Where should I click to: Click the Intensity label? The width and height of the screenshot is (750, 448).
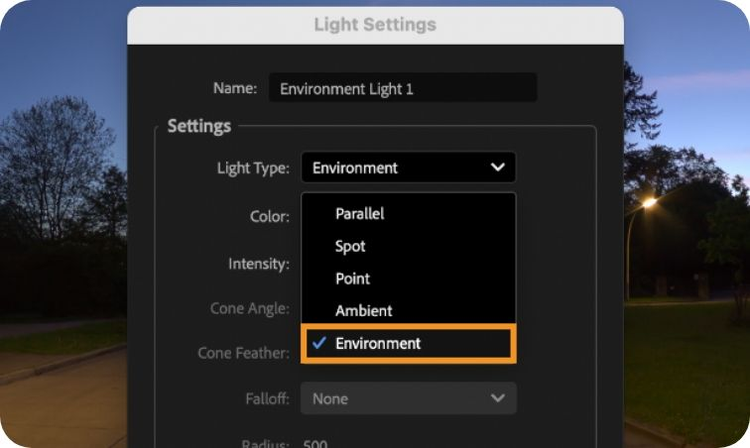point(259,264)
